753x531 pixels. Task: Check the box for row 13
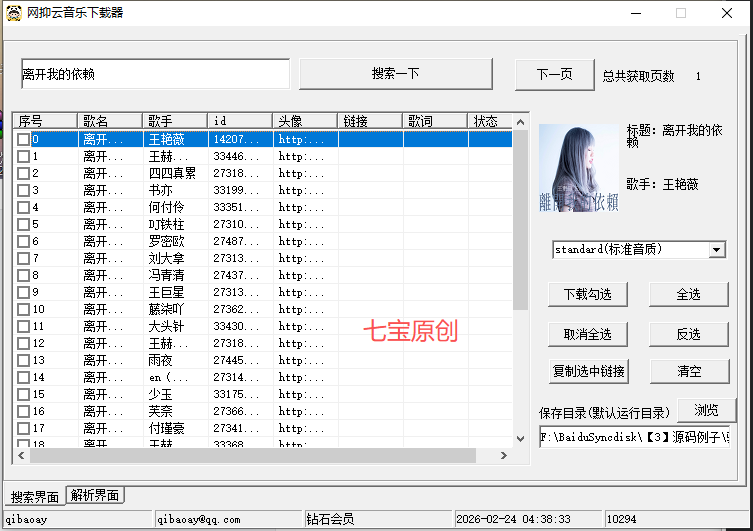pos(23,361)
